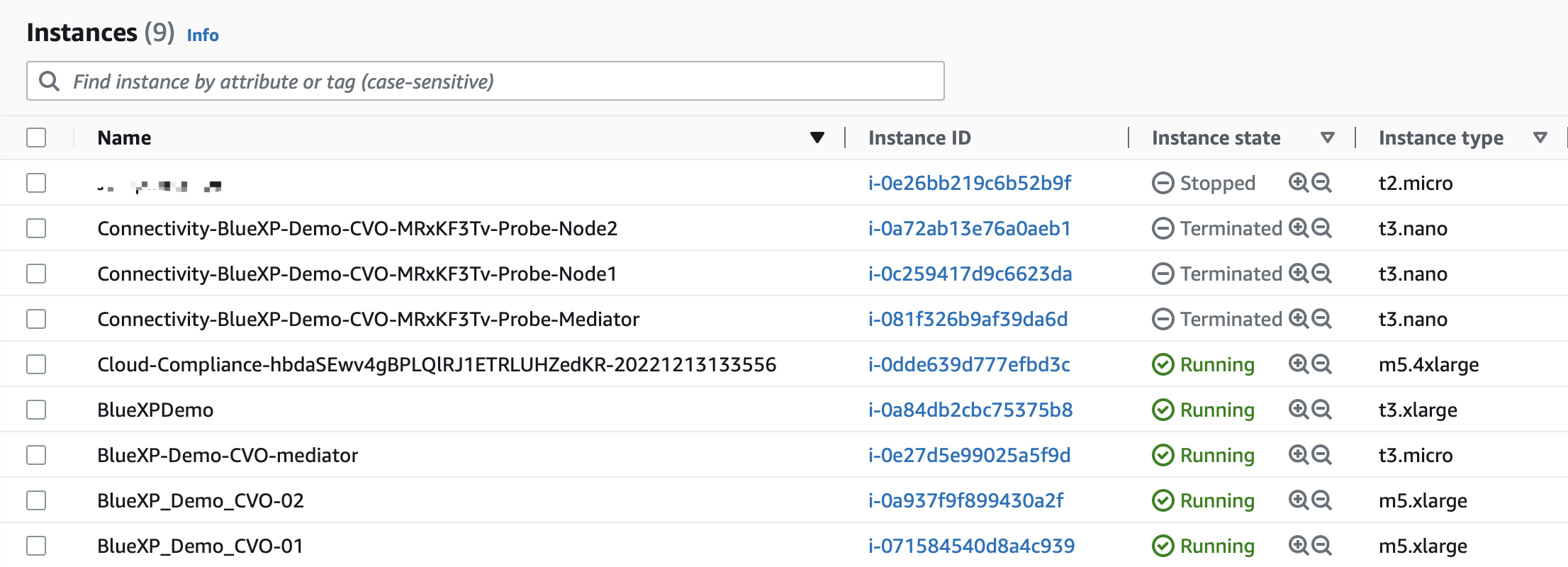
Task: Open Name column sort dropdown arrow
Action: tap(817, 137)
